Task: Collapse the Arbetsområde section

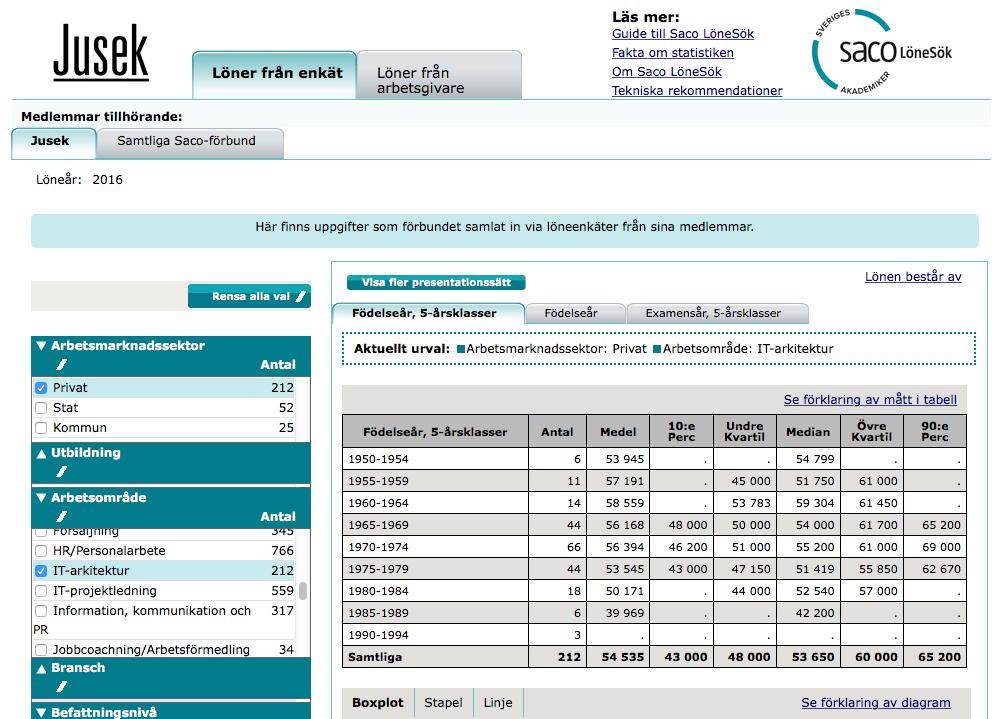Action: tap(42, 498)
